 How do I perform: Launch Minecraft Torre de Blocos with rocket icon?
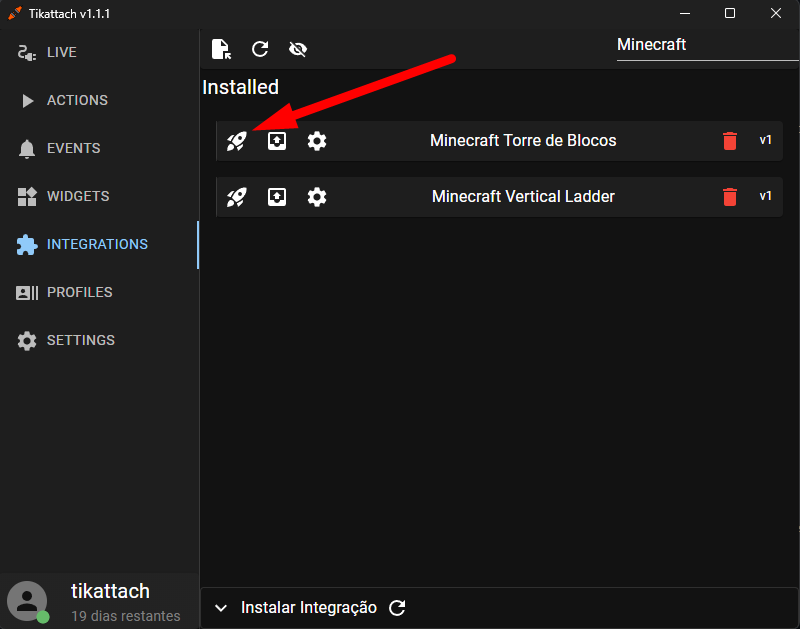click(237, 141)
